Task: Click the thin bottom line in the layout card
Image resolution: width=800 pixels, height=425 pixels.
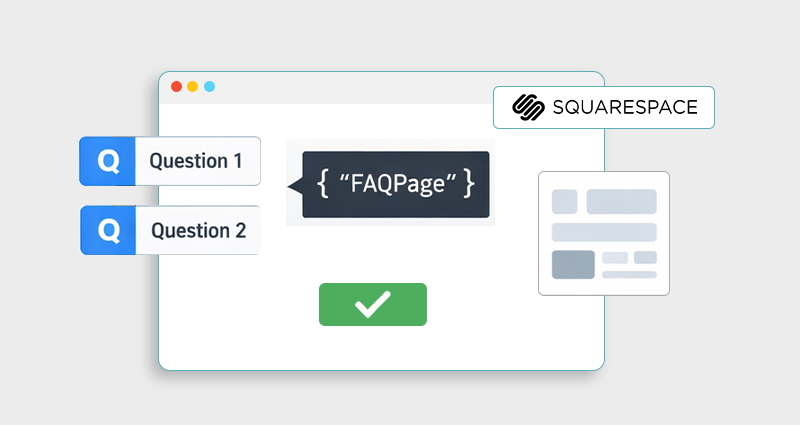Action: click(x=629, y=274)
